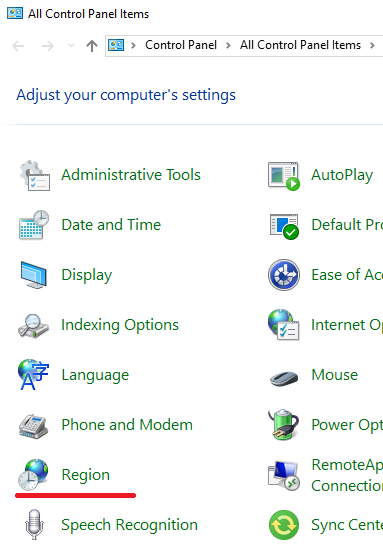
Task: Open the Administrative Tools link
Action: point(131,175)
